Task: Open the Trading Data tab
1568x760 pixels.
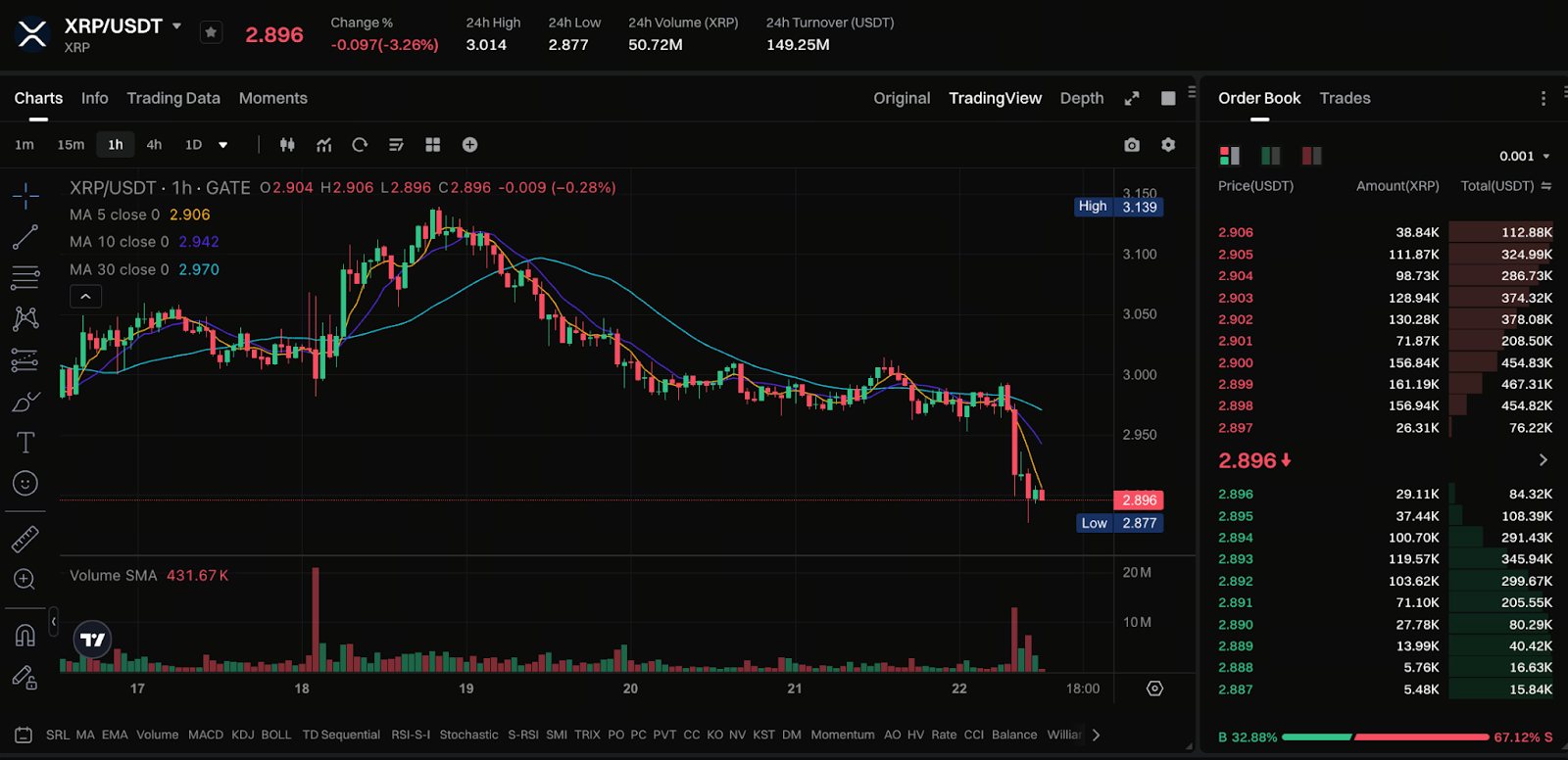Action: point(173,98)
